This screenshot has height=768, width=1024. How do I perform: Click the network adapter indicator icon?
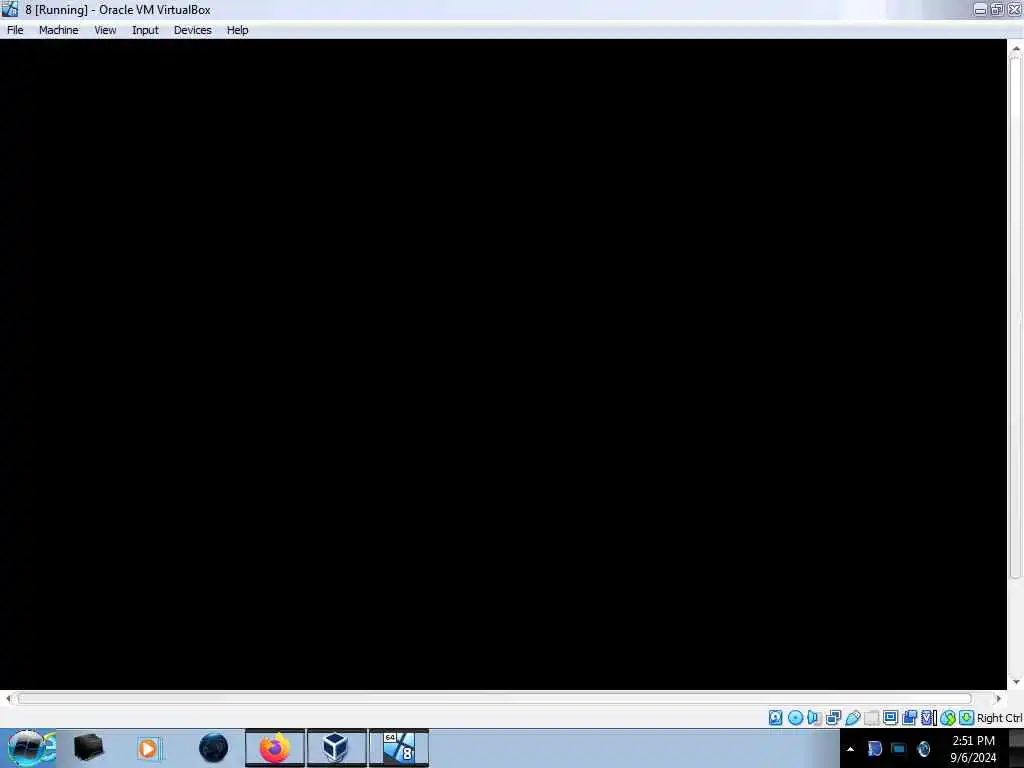(833, 718)
